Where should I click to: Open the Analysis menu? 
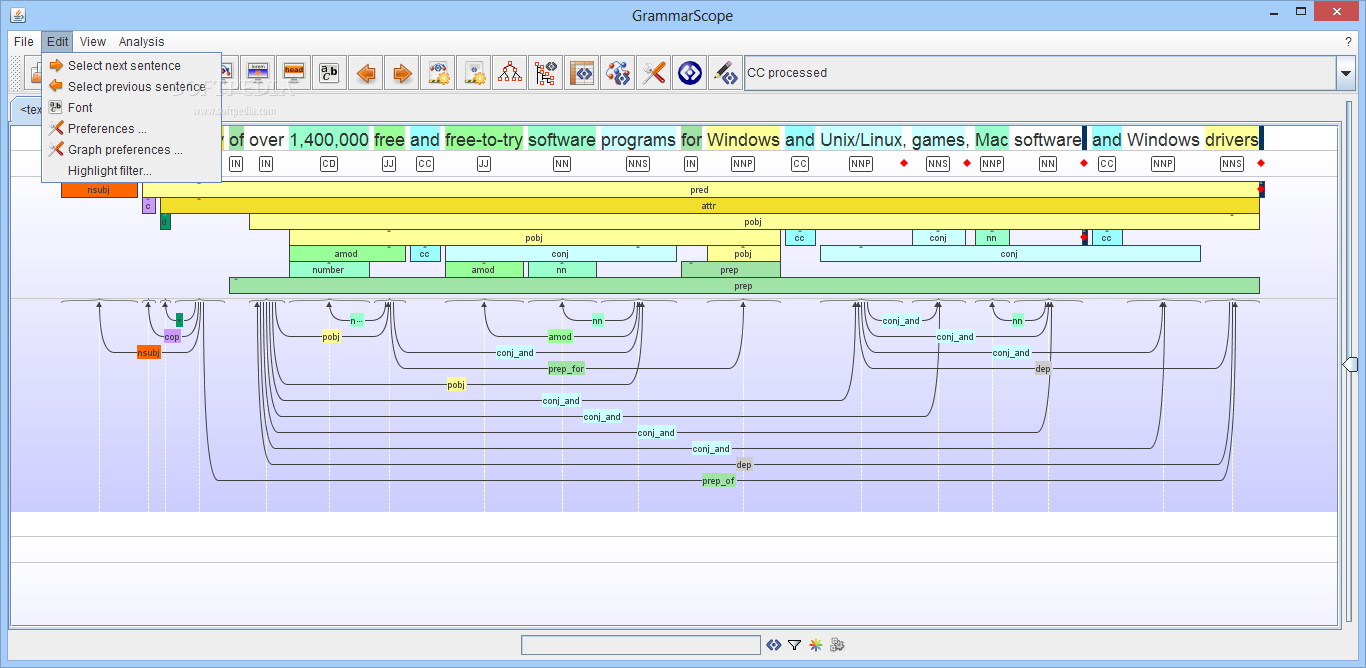[x=141, y=41]
